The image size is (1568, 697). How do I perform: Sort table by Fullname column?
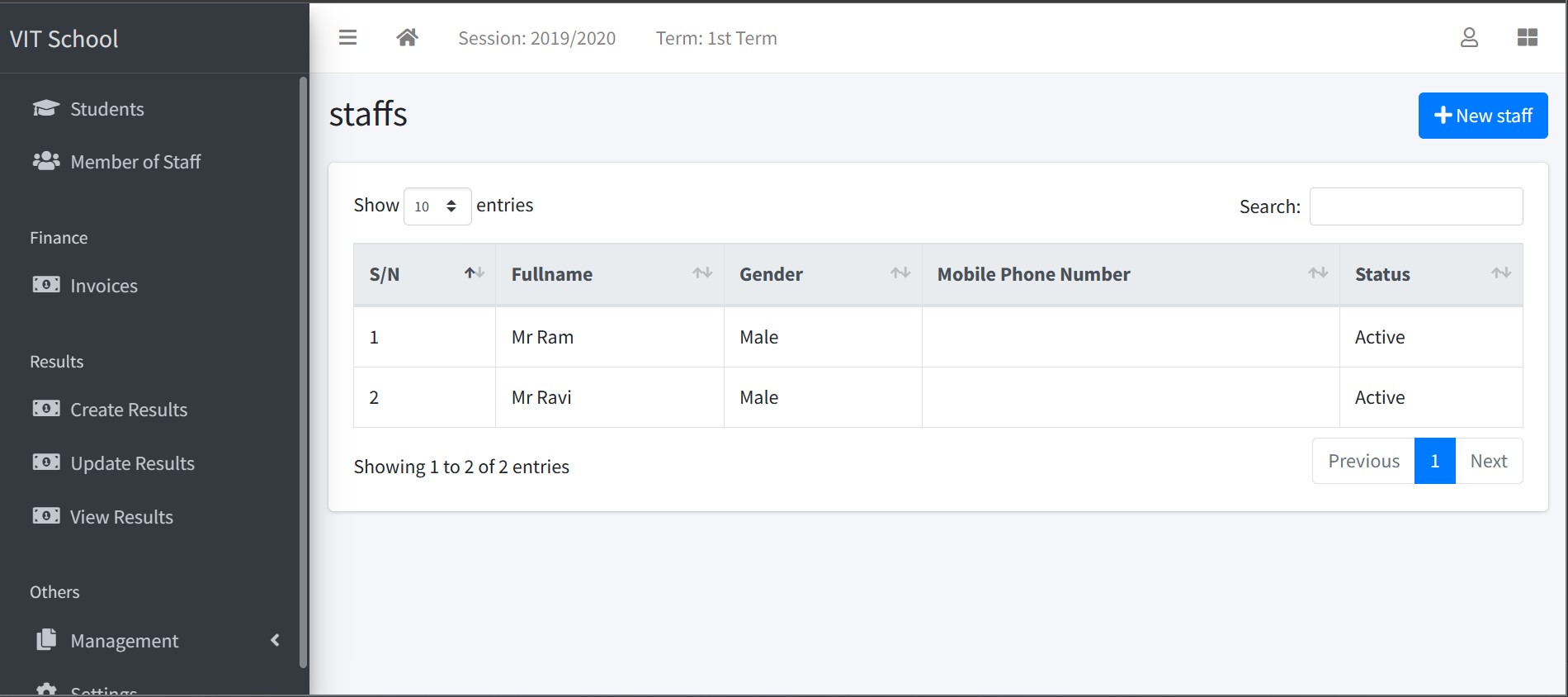click(610, 274)
